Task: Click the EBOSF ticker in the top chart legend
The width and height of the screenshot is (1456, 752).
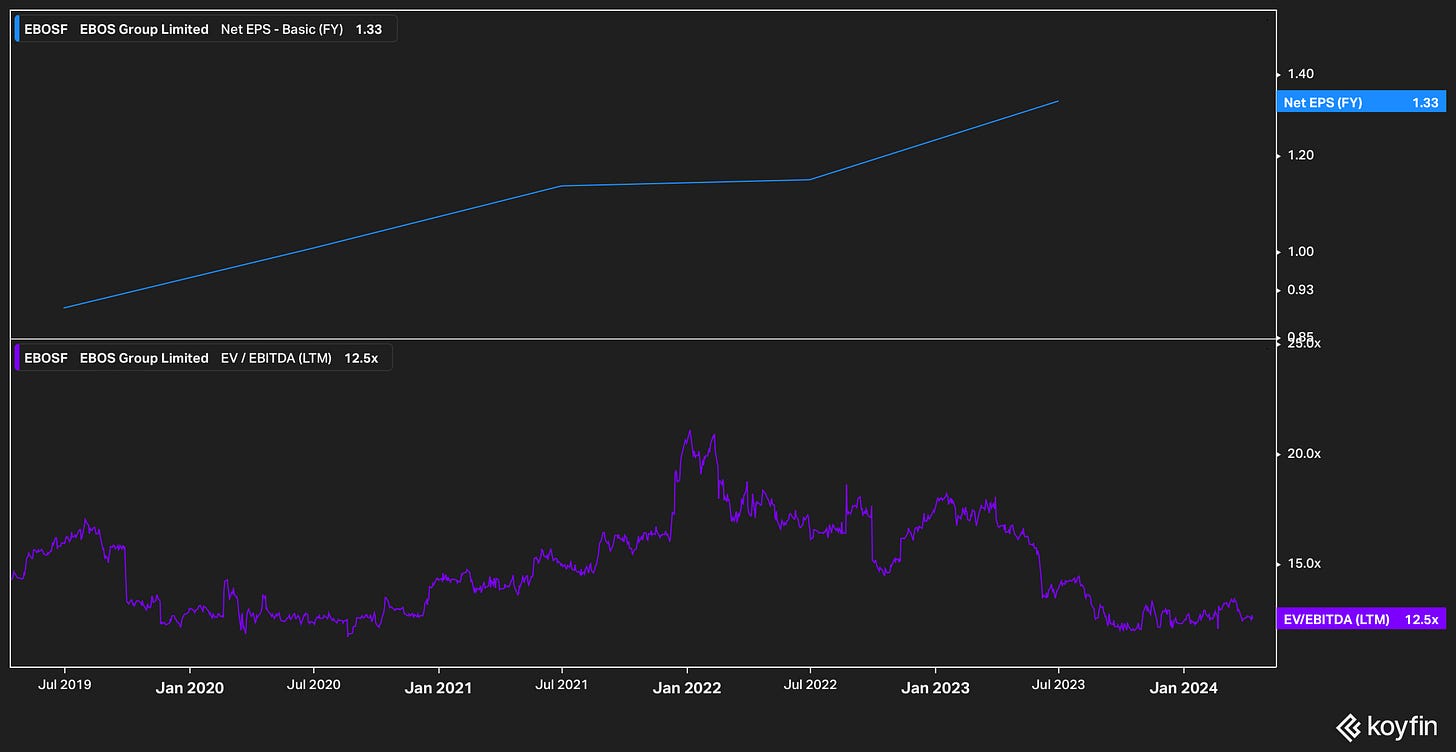Action: tap(46, 29)
